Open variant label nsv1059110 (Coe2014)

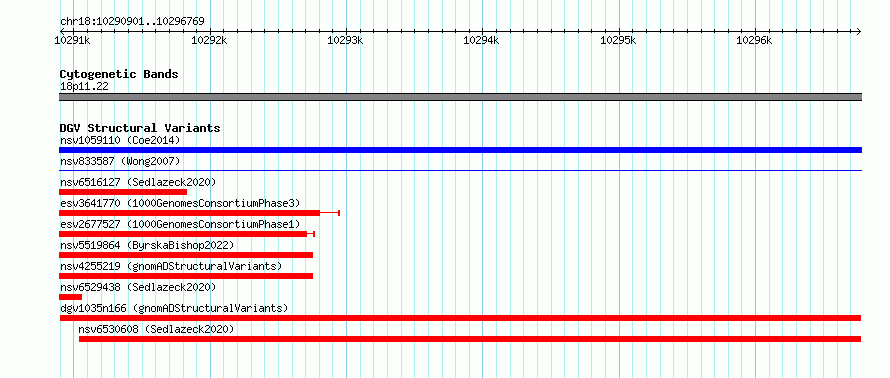pyautogui.click(x=120, y=140)
